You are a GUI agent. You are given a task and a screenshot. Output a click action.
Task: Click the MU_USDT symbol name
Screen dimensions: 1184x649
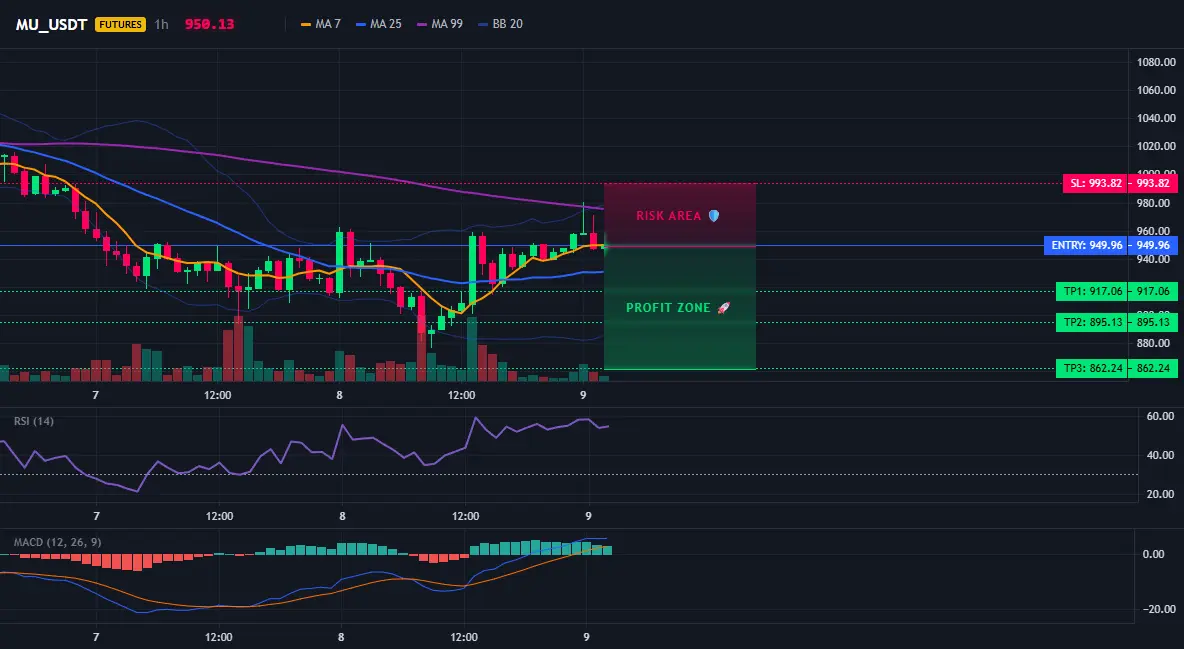tap(52, 24)
